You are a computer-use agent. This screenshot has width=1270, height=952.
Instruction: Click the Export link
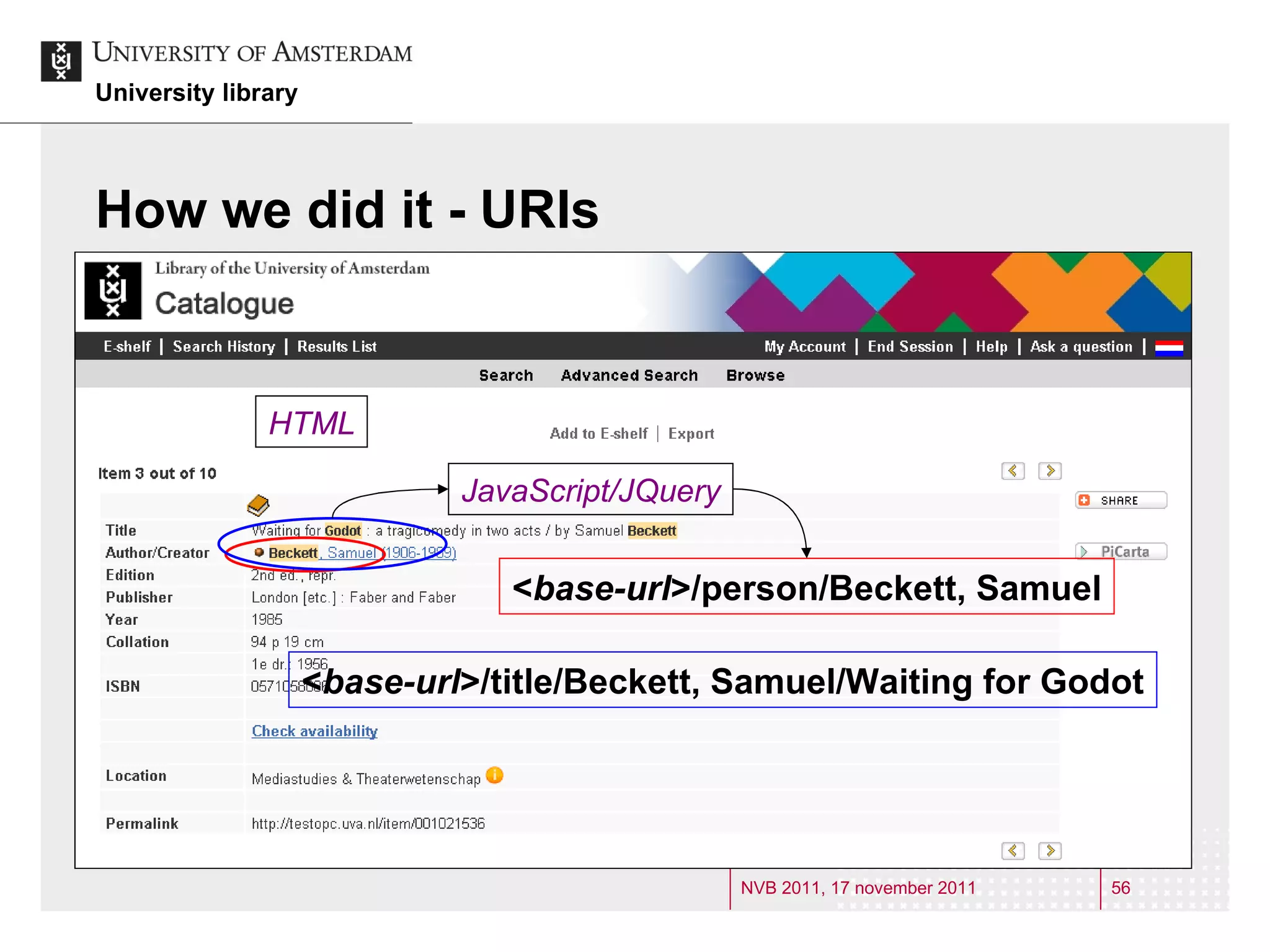click(691, 434)
